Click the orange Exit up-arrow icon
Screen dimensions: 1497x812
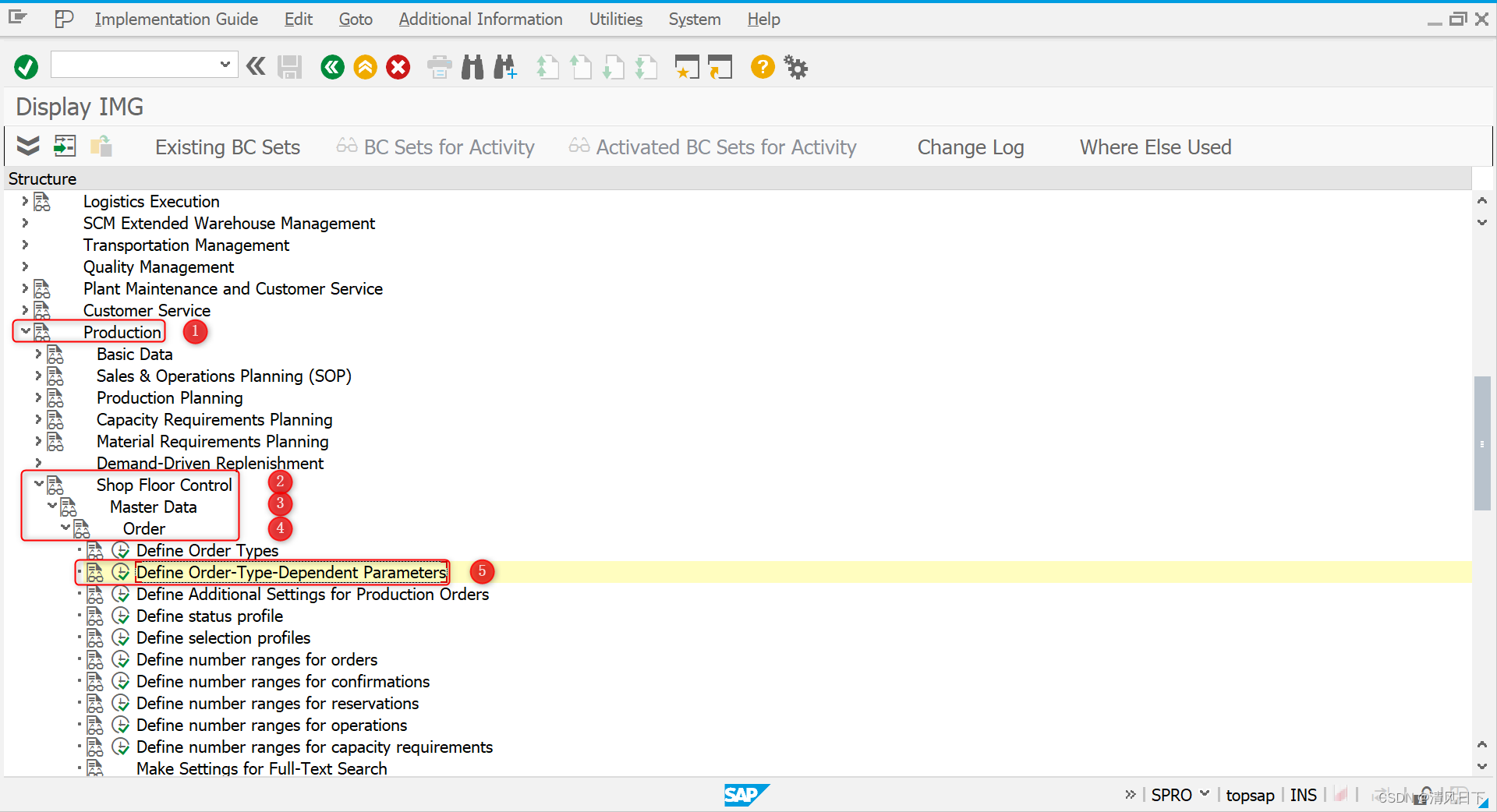pos(365,67)
